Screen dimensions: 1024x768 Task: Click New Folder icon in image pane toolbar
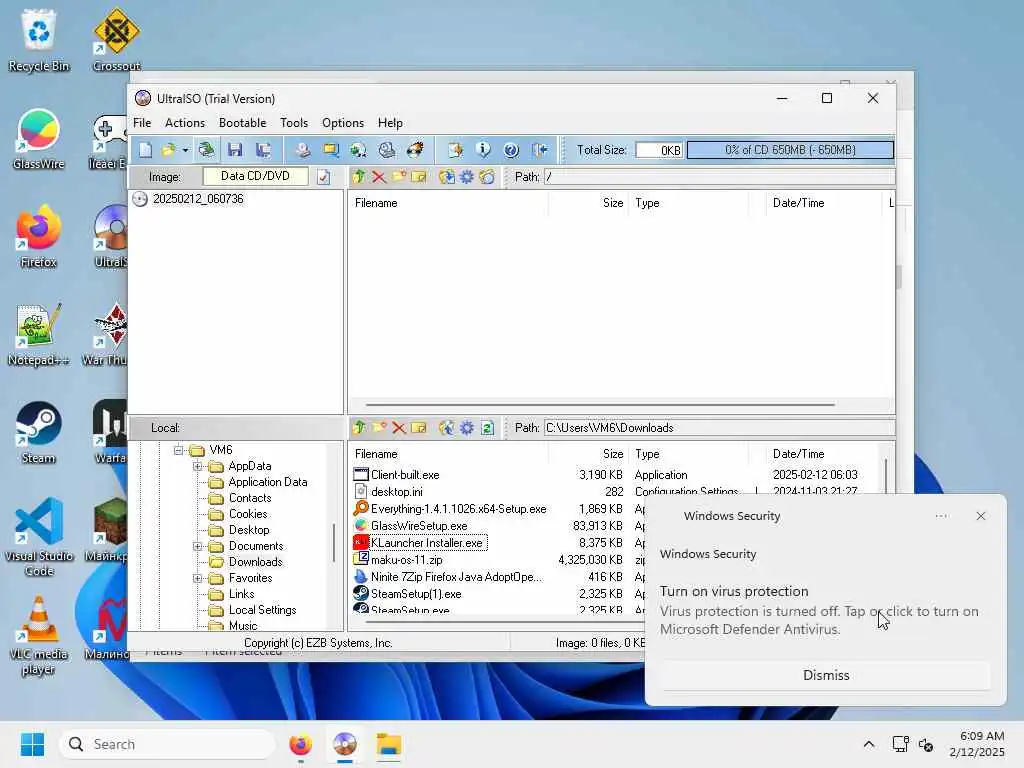point(399,176)
